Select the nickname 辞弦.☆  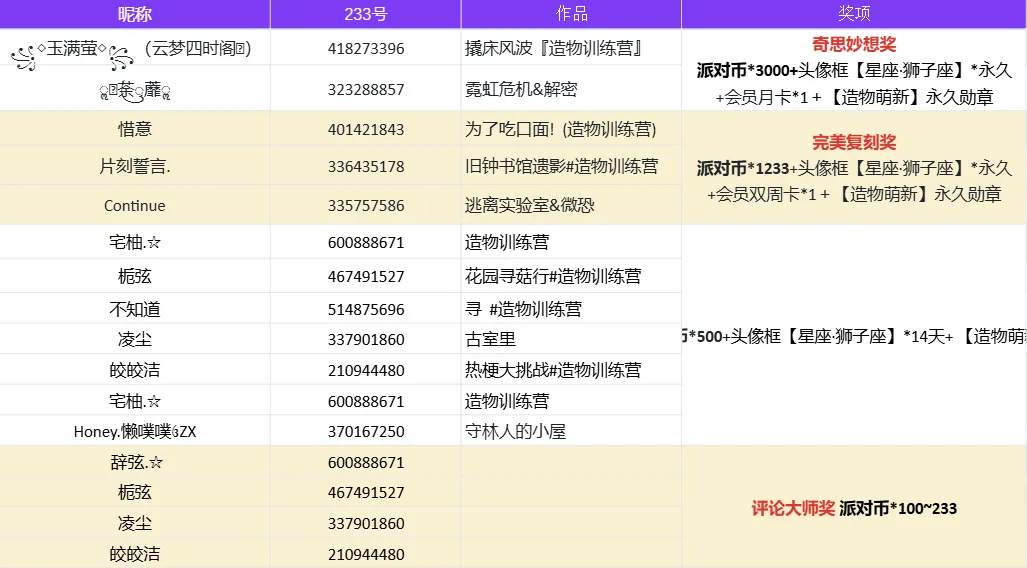click(x=136, y=463)
